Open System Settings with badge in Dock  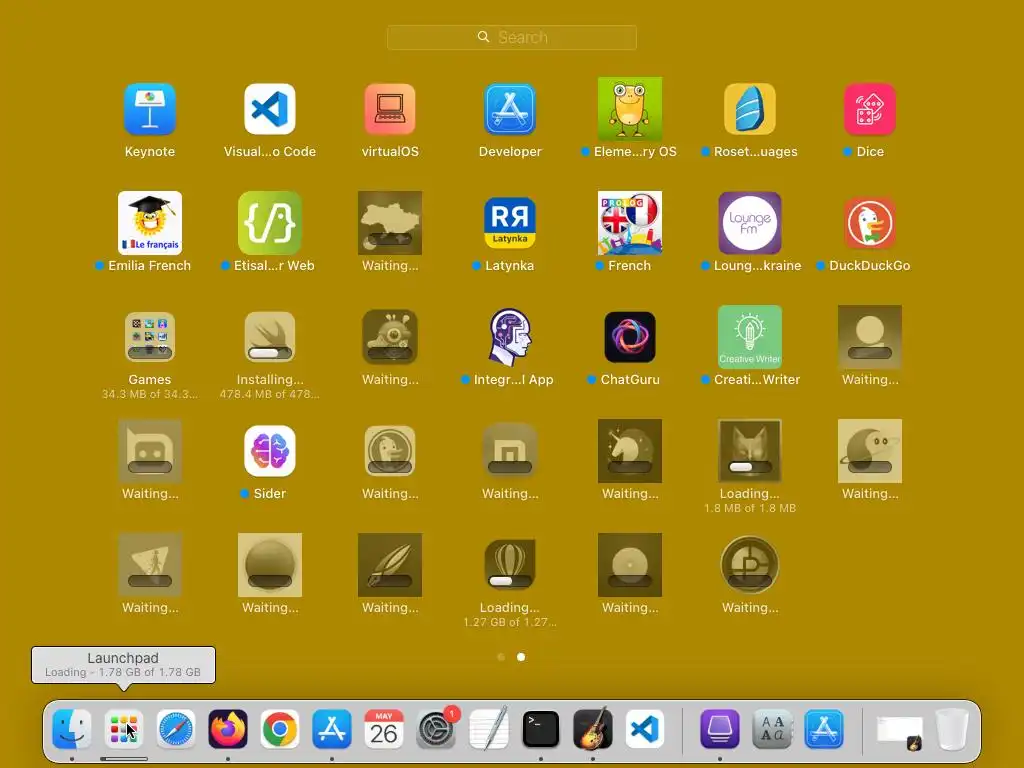pos(436,729)
